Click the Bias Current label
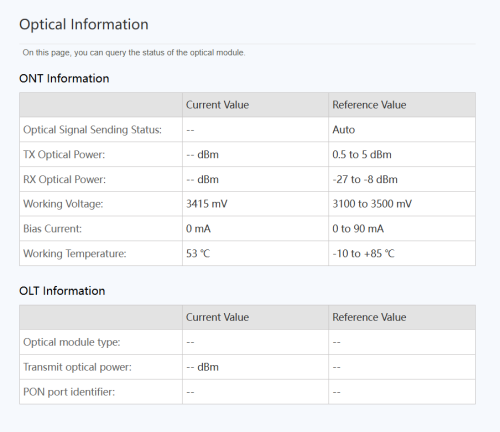The height and width of the screenshot is (432, 500). pyautogui.click(x=52, y=229)
